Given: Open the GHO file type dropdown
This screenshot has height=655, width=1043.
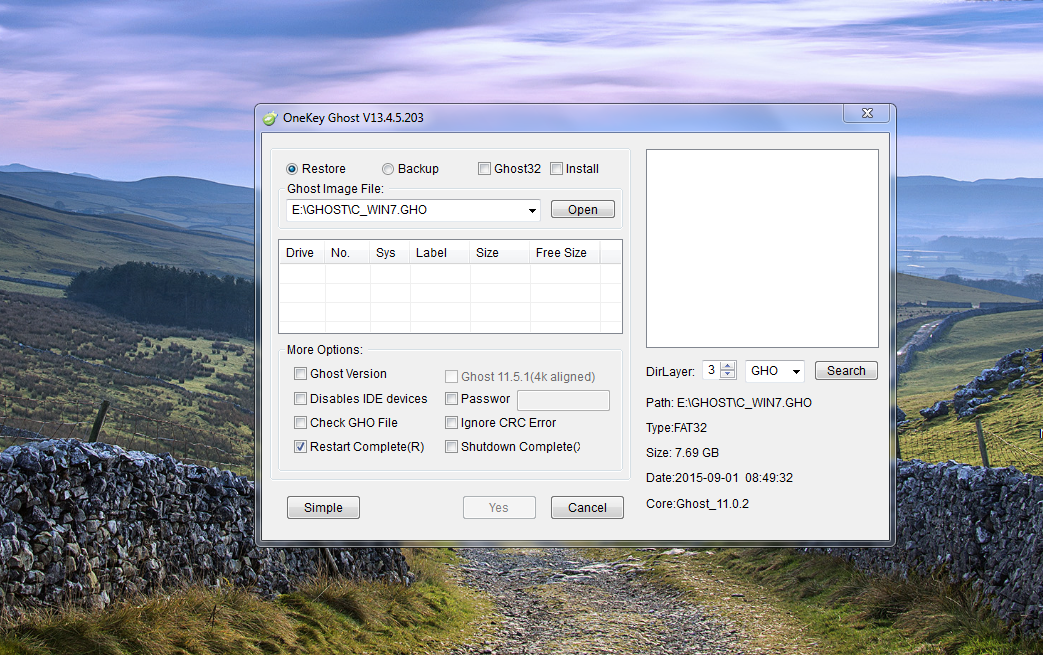Looking at the screenshot, I should pos(775,371).
